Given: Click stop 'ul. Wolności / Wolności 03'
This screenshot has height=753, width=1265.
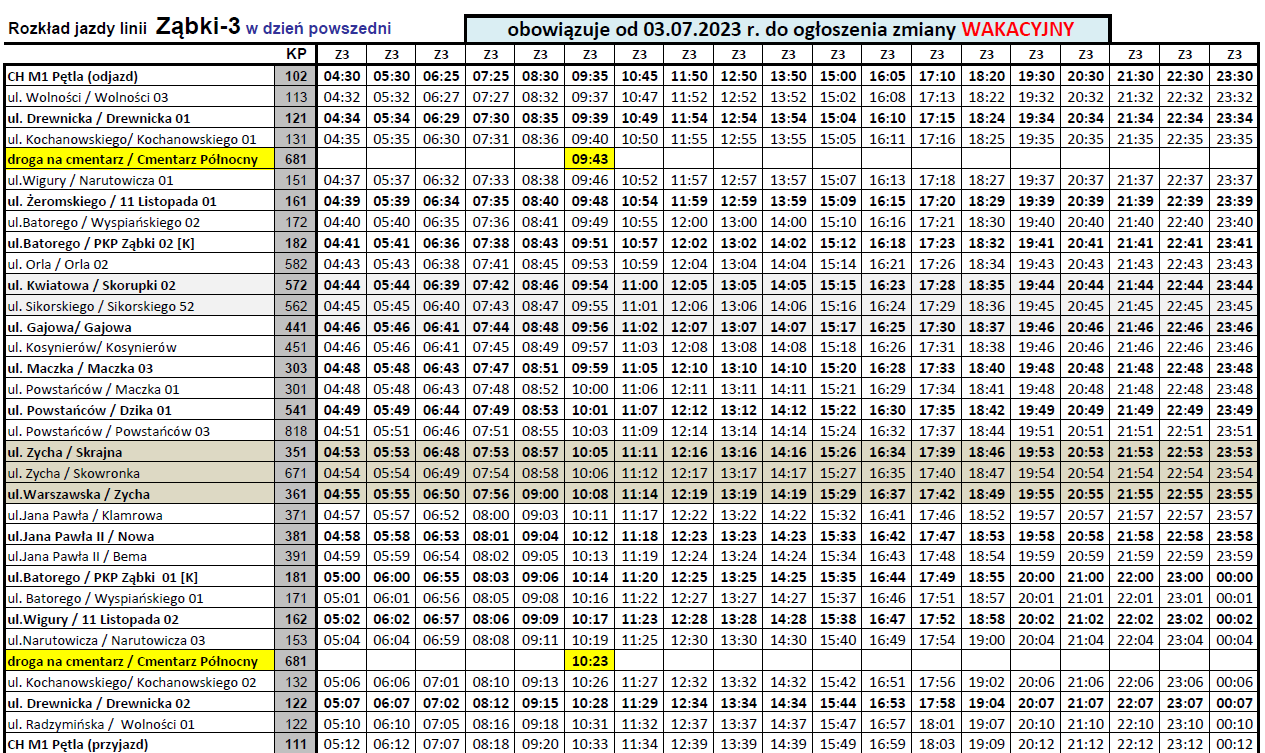Looking at the screenshot, I should [x=88, y=97].
